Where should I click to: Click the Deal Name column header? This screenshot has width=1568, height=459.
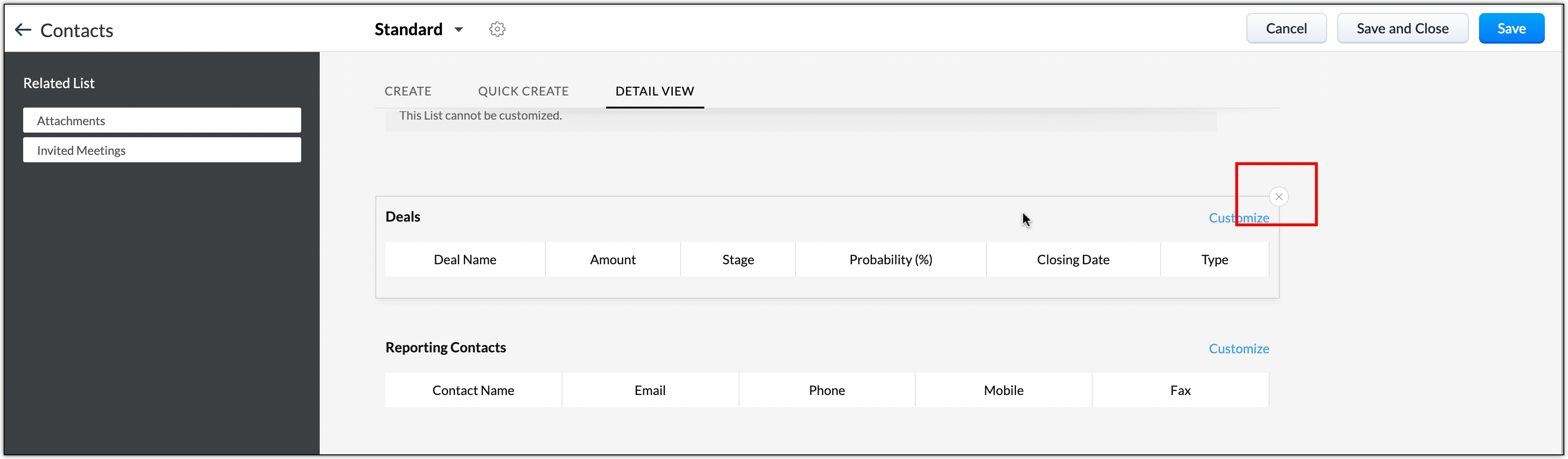[x=464, y=260]
